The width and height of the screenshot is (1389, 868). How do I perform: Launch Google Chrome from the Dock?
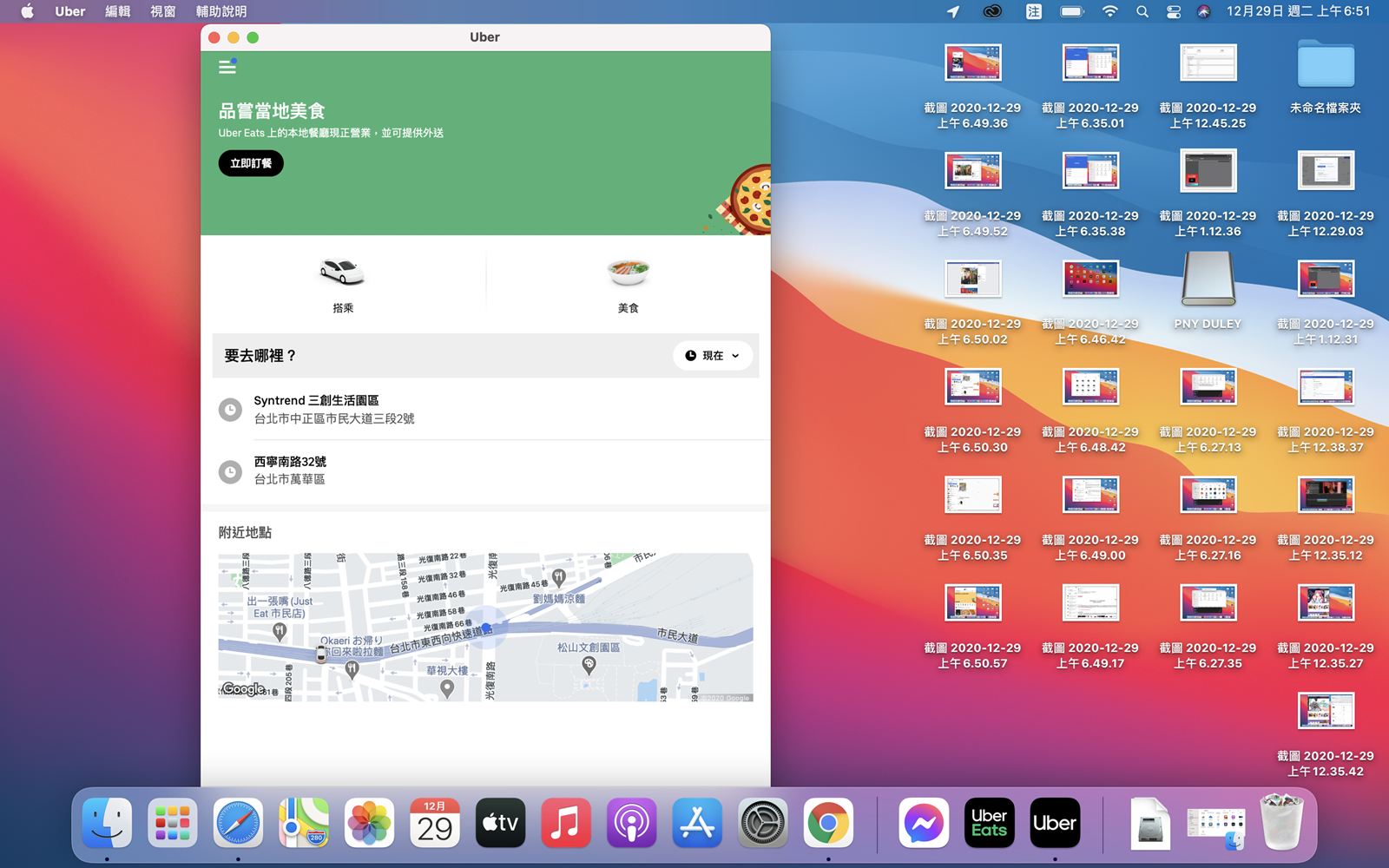tap(828, 823)
